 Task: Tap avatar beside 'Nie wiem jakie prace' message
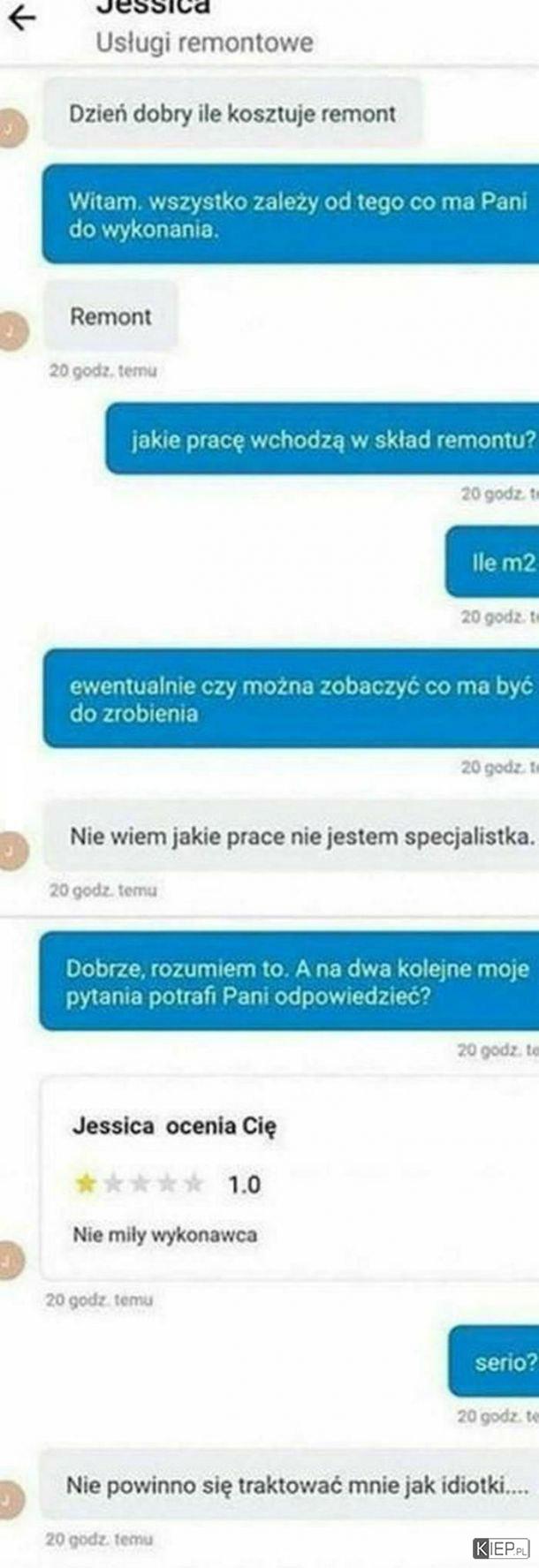click(x=11, y=852)
